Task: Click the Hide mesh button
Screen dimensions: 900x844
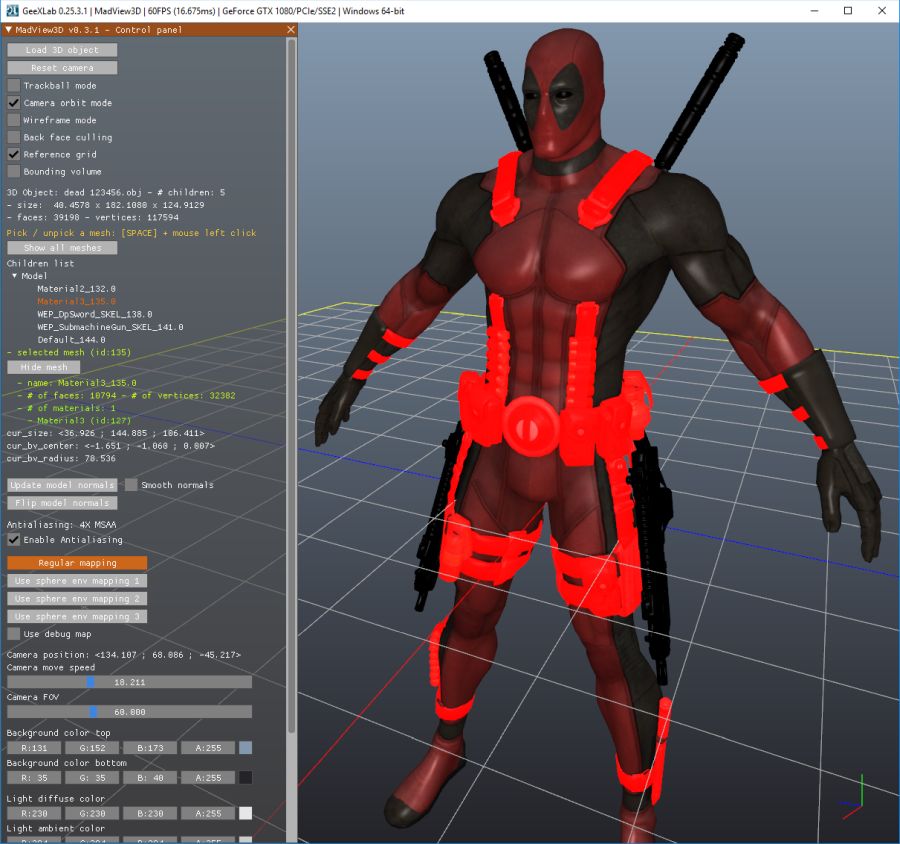Action: 44,367
